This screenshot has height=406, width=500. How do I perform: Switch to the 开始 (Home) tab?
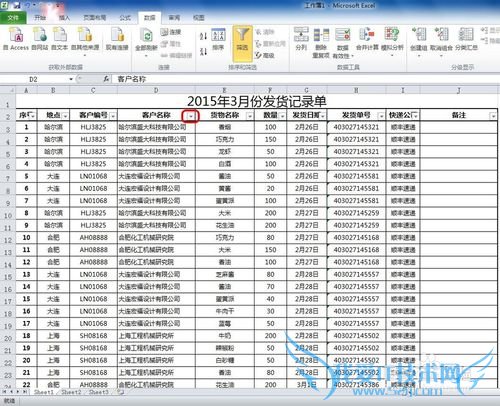coord(40,18)
